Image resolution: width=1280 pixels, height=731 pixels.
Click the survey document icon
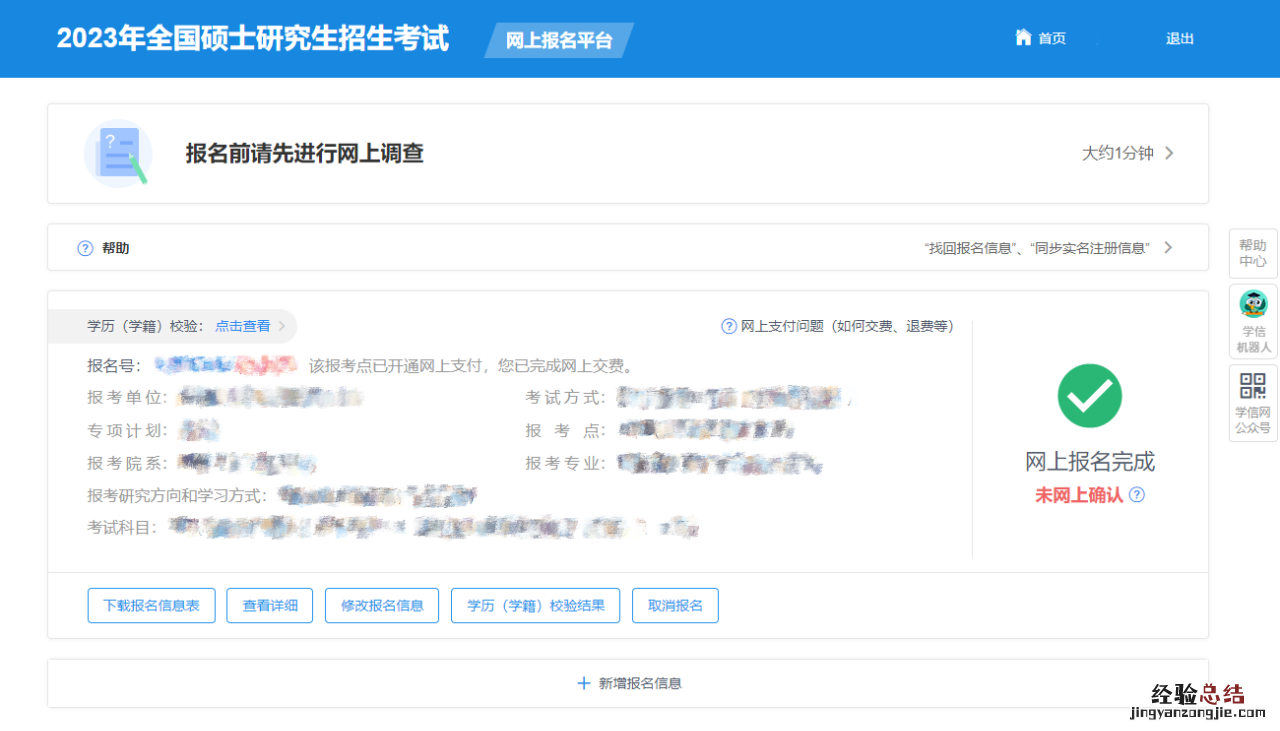(x=118, y=154)
